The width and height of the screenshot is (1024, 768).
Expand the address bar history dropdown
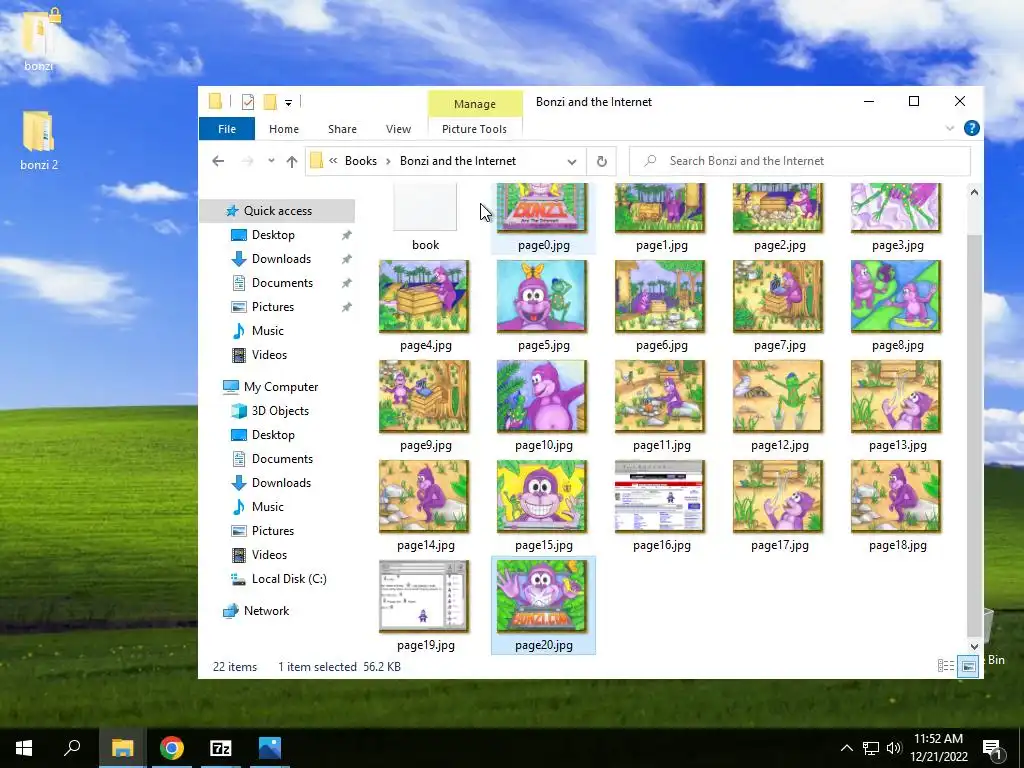[x=571, y=161]
